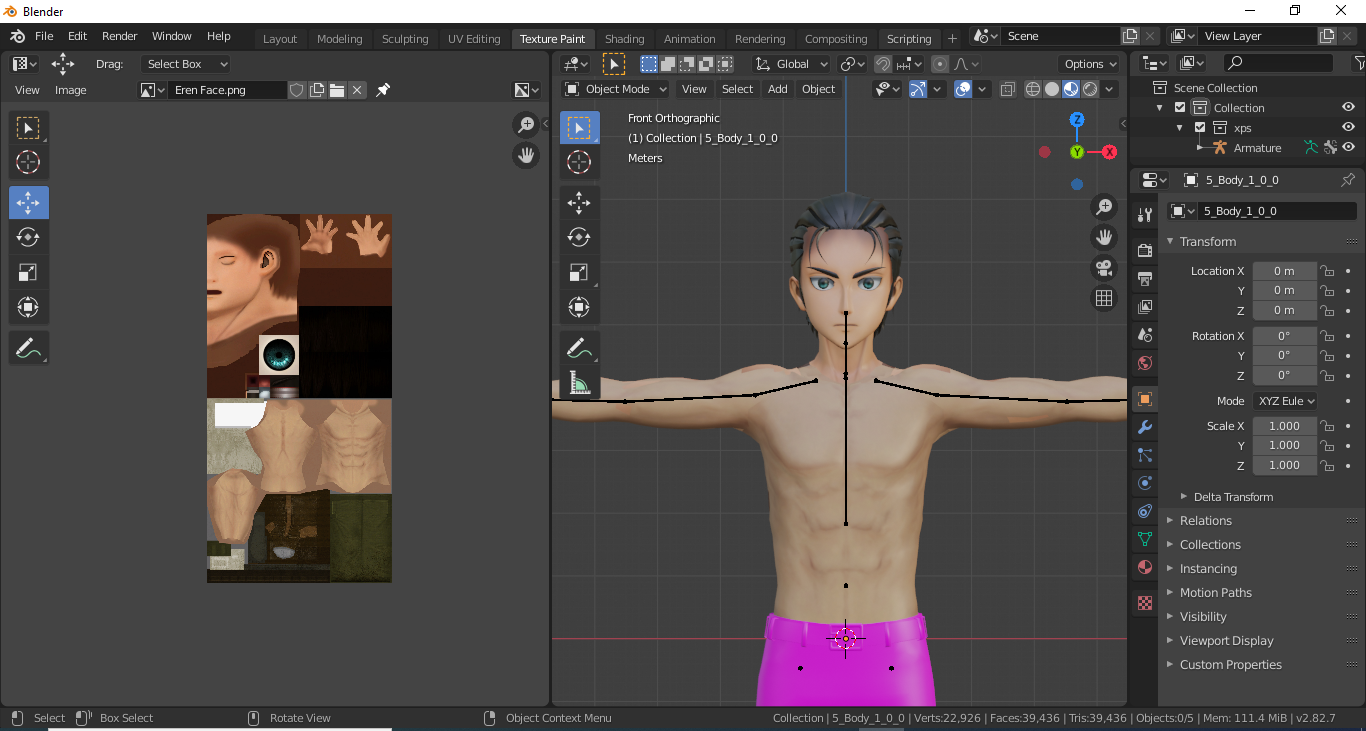Open the rotation Mode XYZ Euler dropdown
This screenshot has height=731, width=1366.
(x=1285, y=401)
